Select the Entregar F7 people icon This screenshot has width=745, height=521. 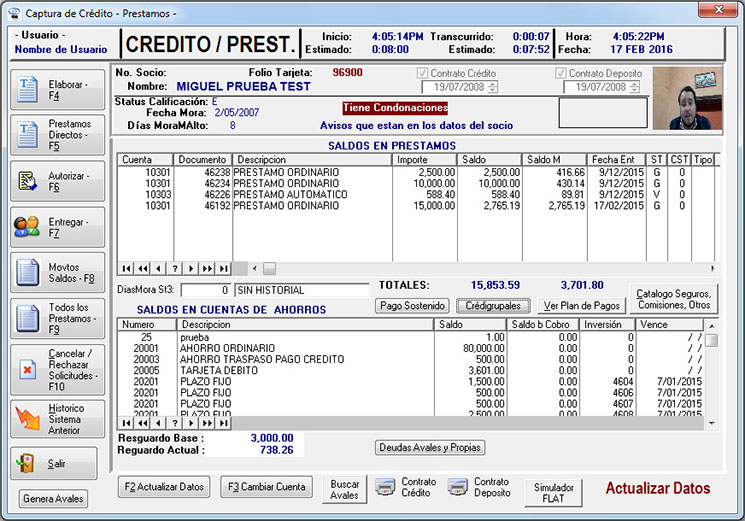coord(27,227)
